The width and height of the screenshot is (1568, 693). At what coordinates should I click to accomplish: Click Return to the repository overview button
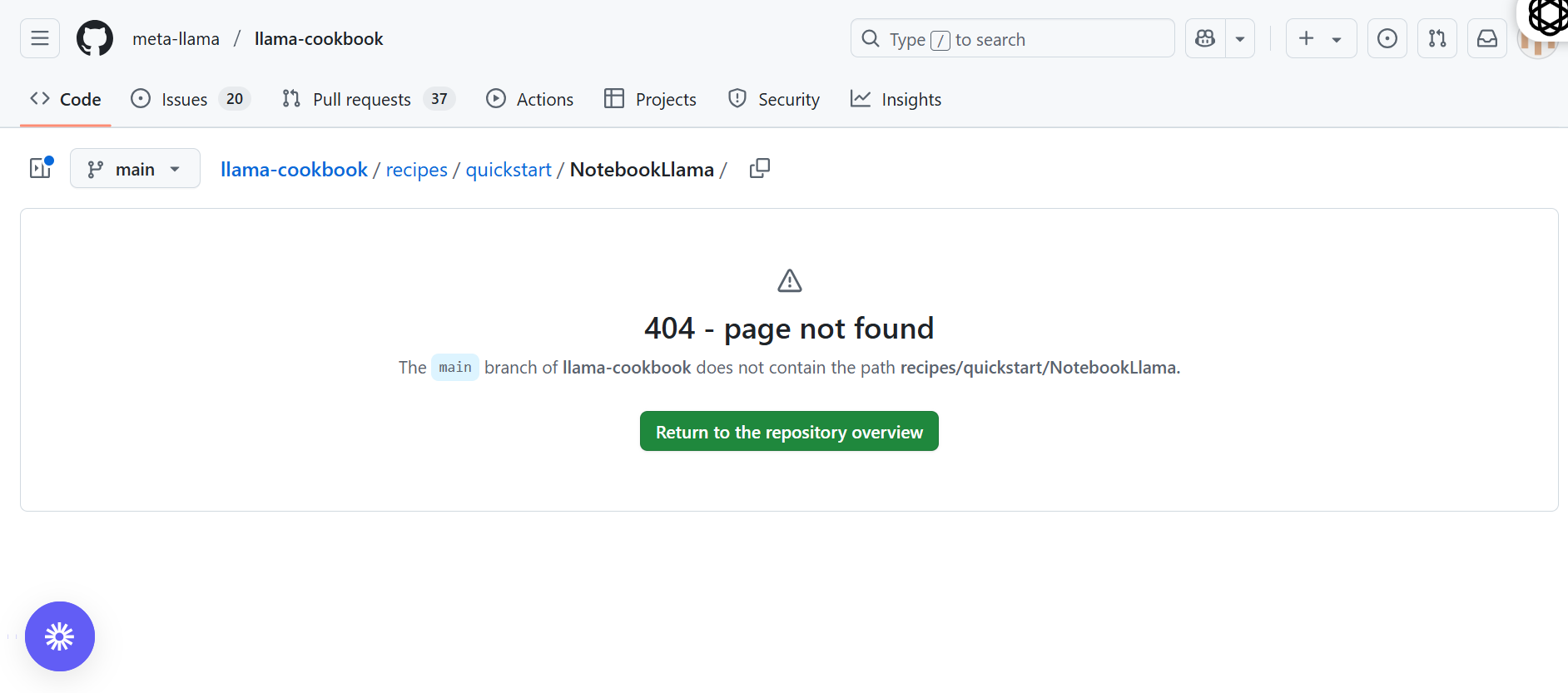click(x=789, y=431)
